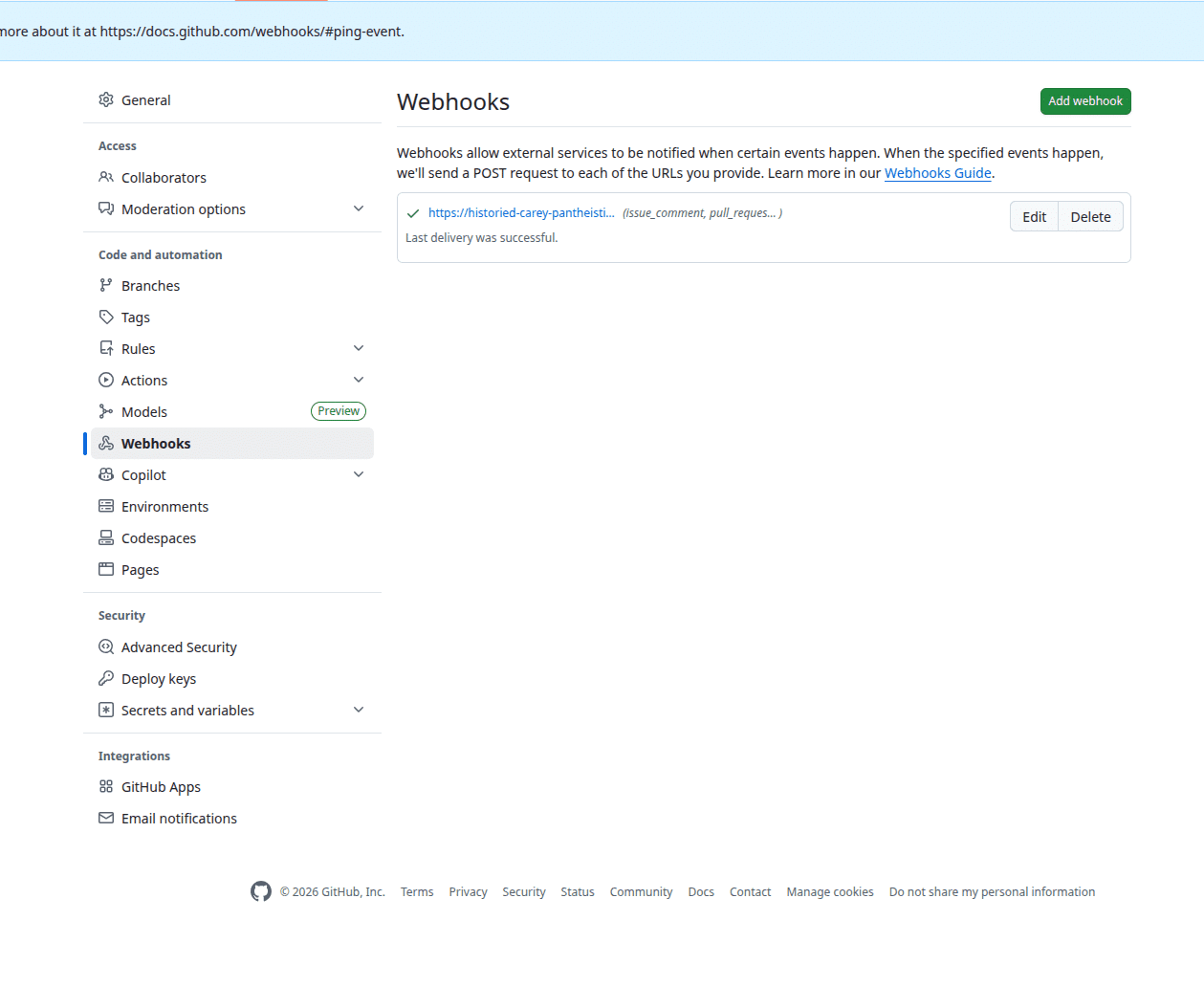Viewport: 1204px width, 1008px height.
Task: Click the Codespaces icon in sidebar
Action: pyautogui.click(x=106, y=537)
